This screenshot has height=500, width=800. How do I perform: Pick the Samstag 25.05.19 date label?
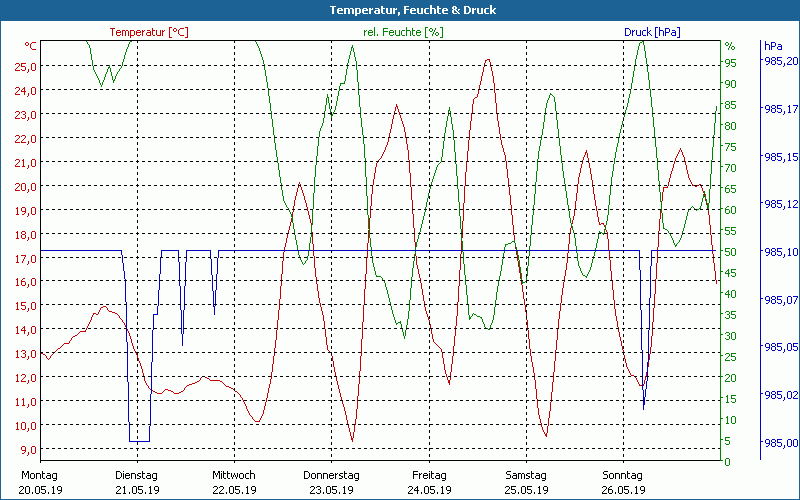point(525,482)
